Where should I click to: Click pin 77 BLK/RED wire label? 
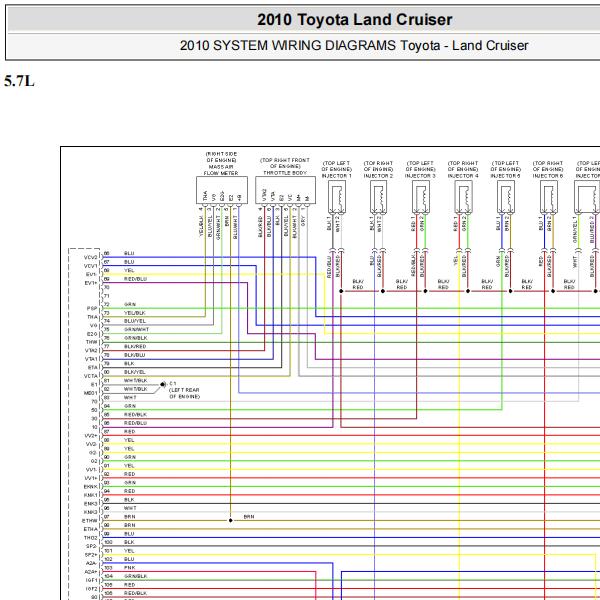[x=135, y=347]
